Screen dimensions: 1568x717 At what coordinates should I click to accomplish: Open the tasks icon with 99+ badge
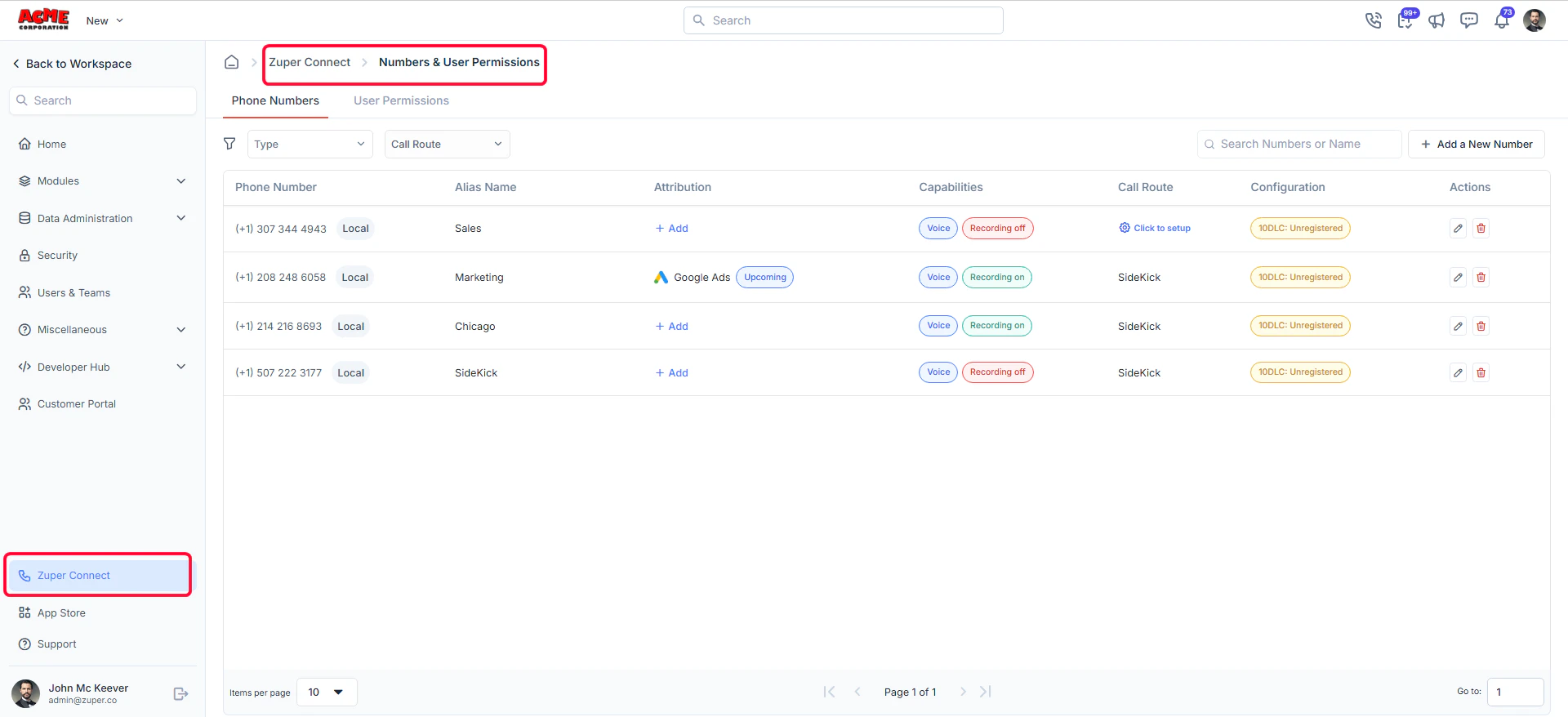click(1405, 20)
